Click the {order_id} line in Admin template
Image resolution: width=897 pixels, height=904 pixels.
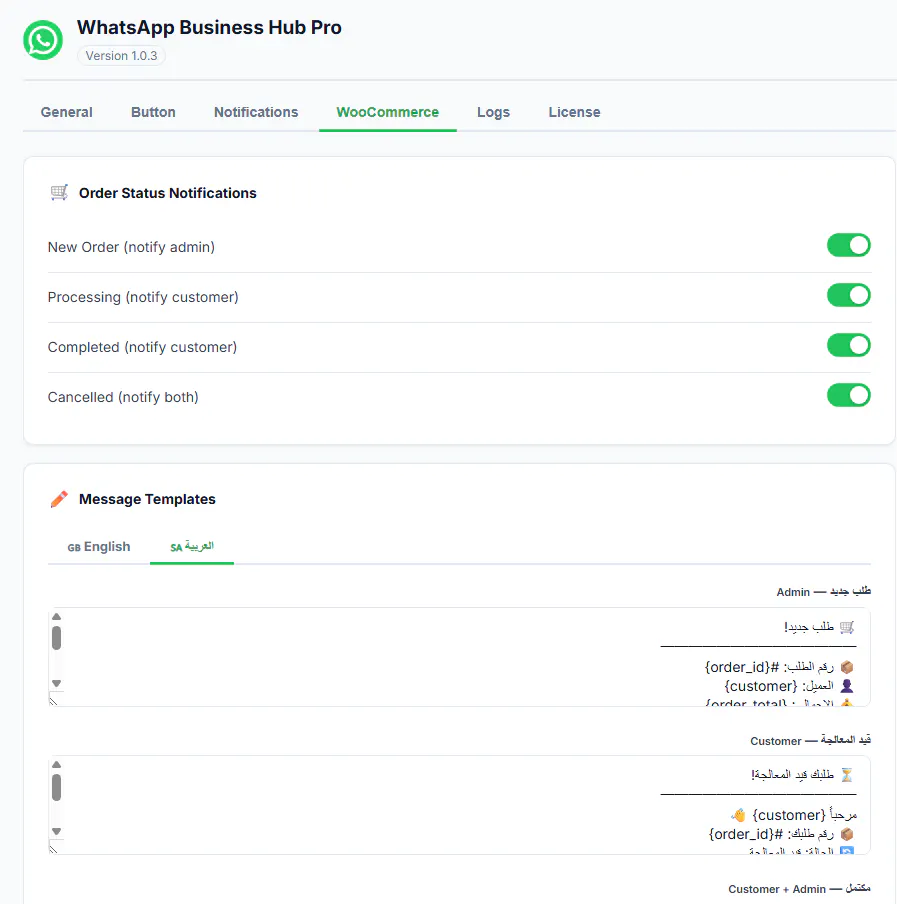click(779, 667)
